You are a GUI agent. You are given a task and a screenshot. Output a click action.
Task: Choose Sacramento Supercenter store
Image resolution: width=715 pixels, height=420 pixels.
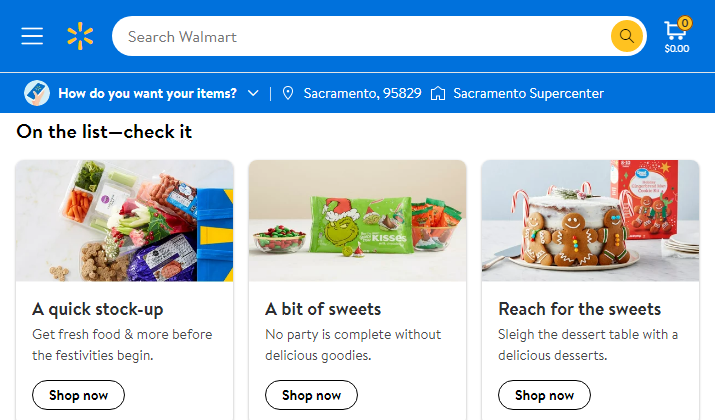(x=528, y=93)
